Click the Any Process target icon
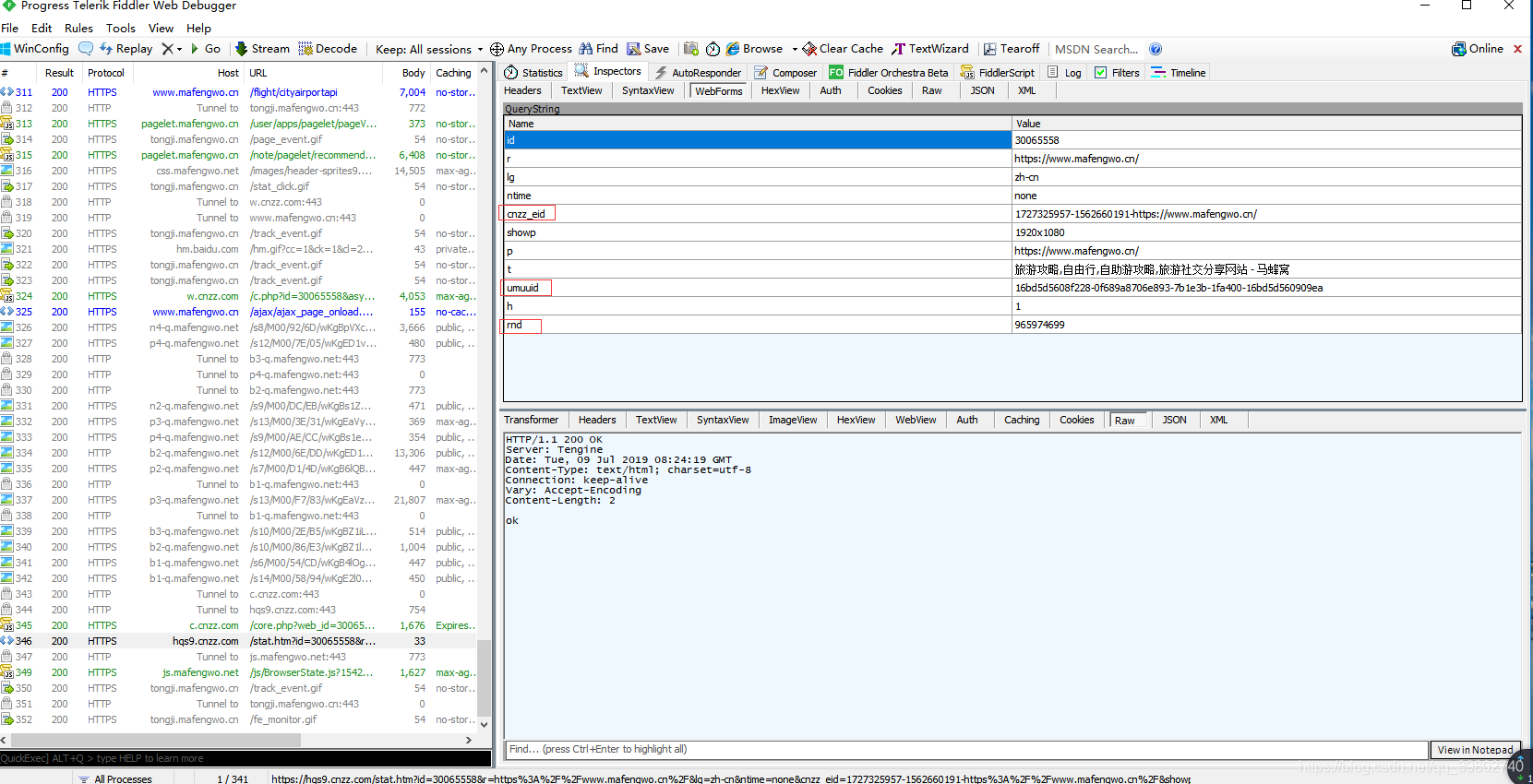 point(497,49)
